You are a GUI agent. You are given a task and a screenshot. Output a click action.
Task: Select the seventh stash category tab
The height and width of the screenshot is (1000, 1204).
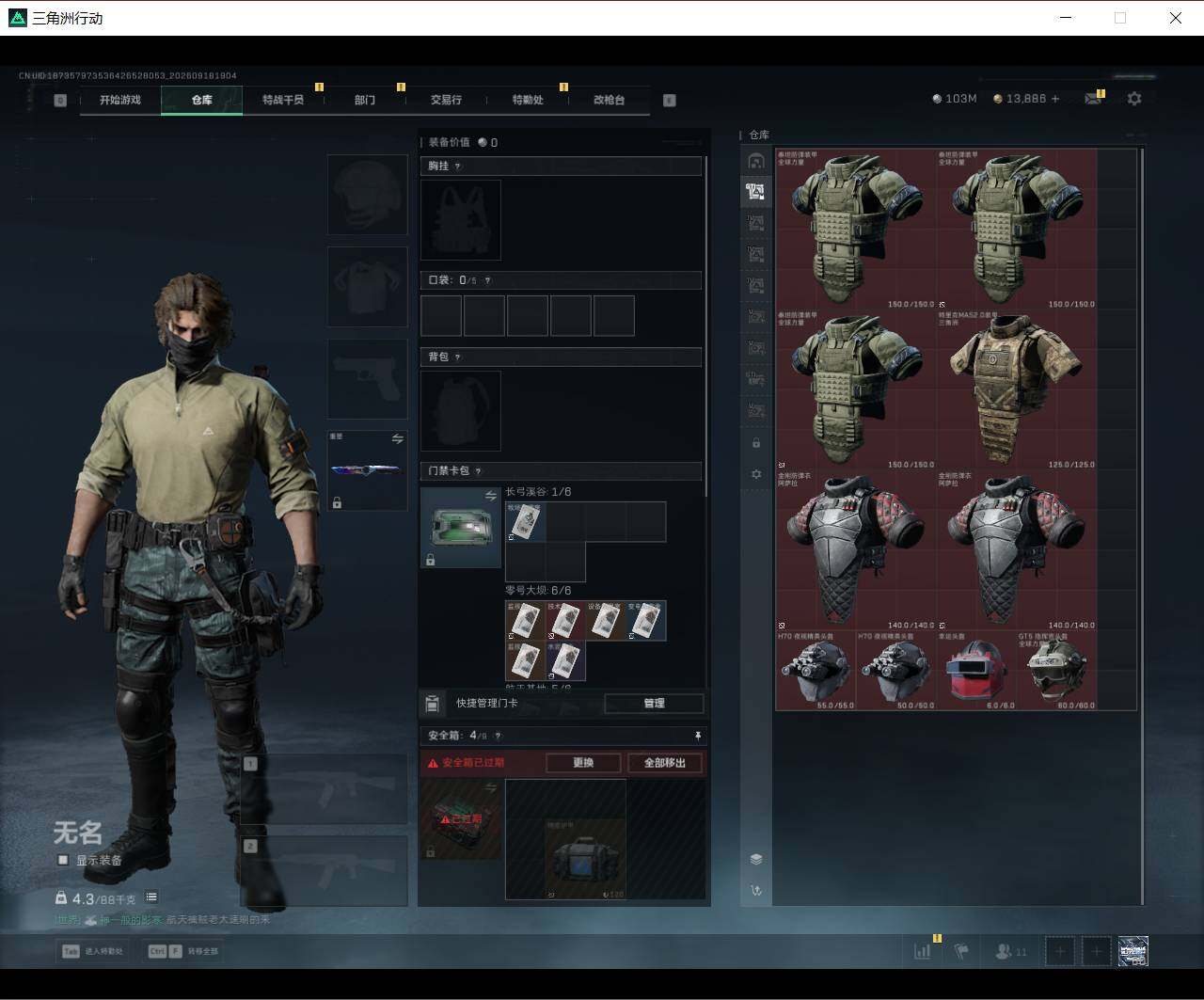pyautogui.click(x=756, y=348)
